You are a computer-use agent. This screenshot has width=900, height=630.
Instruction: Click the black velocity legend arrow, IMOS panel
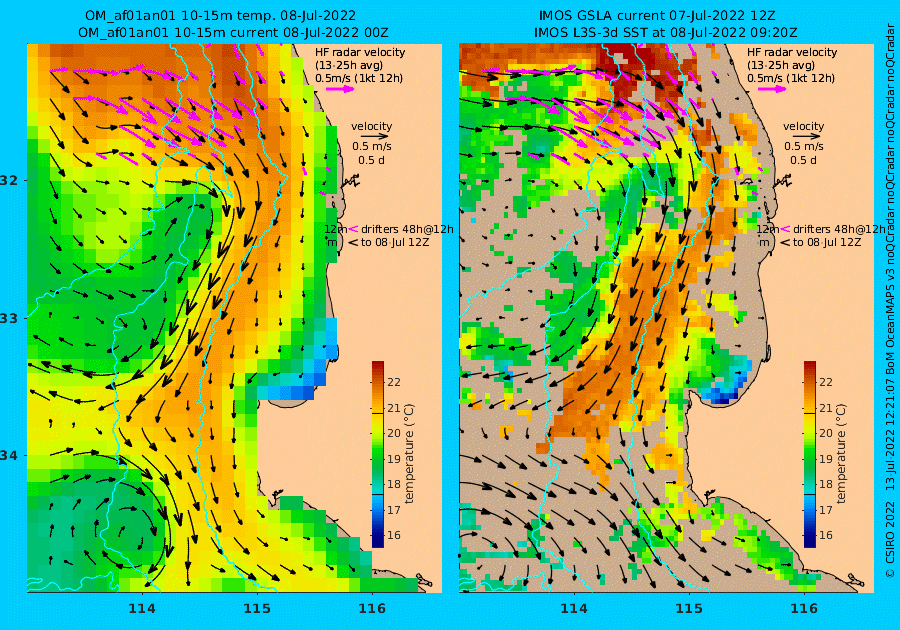pos(807,137)
